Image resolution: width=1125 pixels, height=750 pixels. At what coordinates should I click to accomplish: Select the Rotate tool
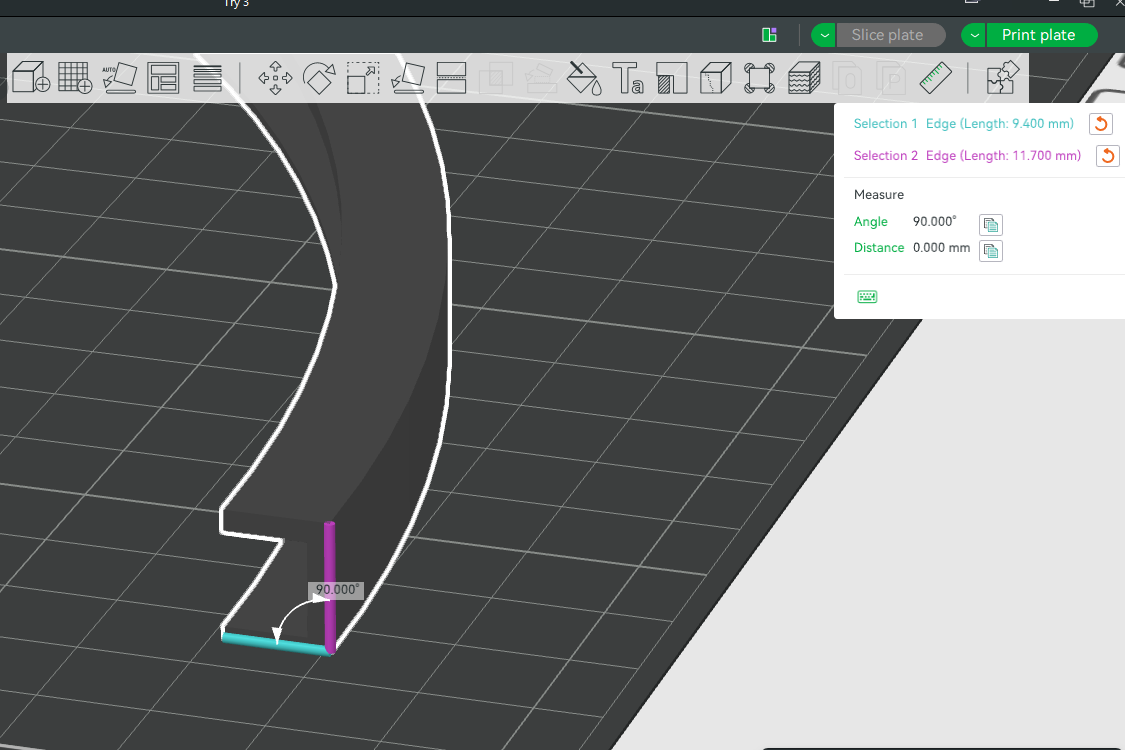319,77
